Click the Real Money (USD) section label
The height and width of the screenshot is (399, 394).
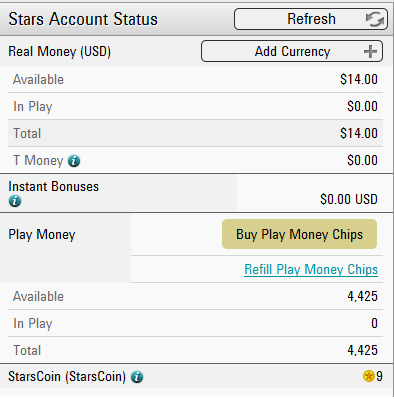[60, 52]
